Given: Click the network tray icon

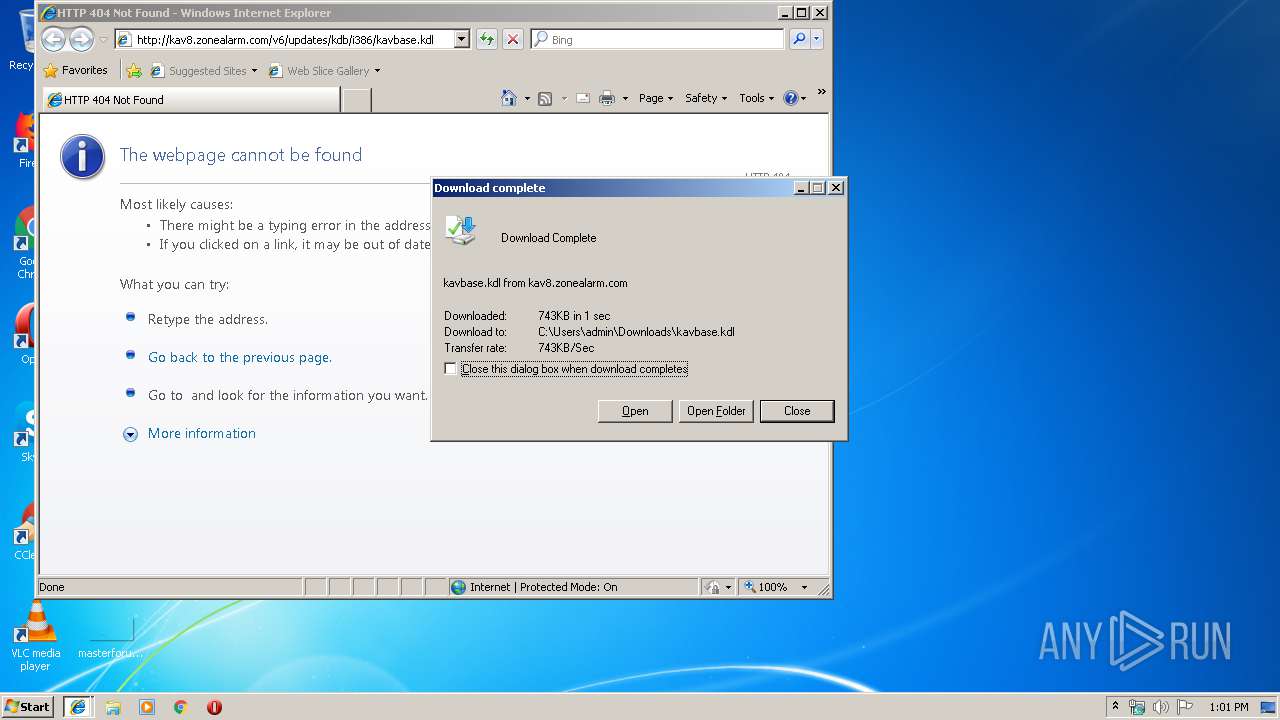Looking at the screenshot, I should [1137, 707].
